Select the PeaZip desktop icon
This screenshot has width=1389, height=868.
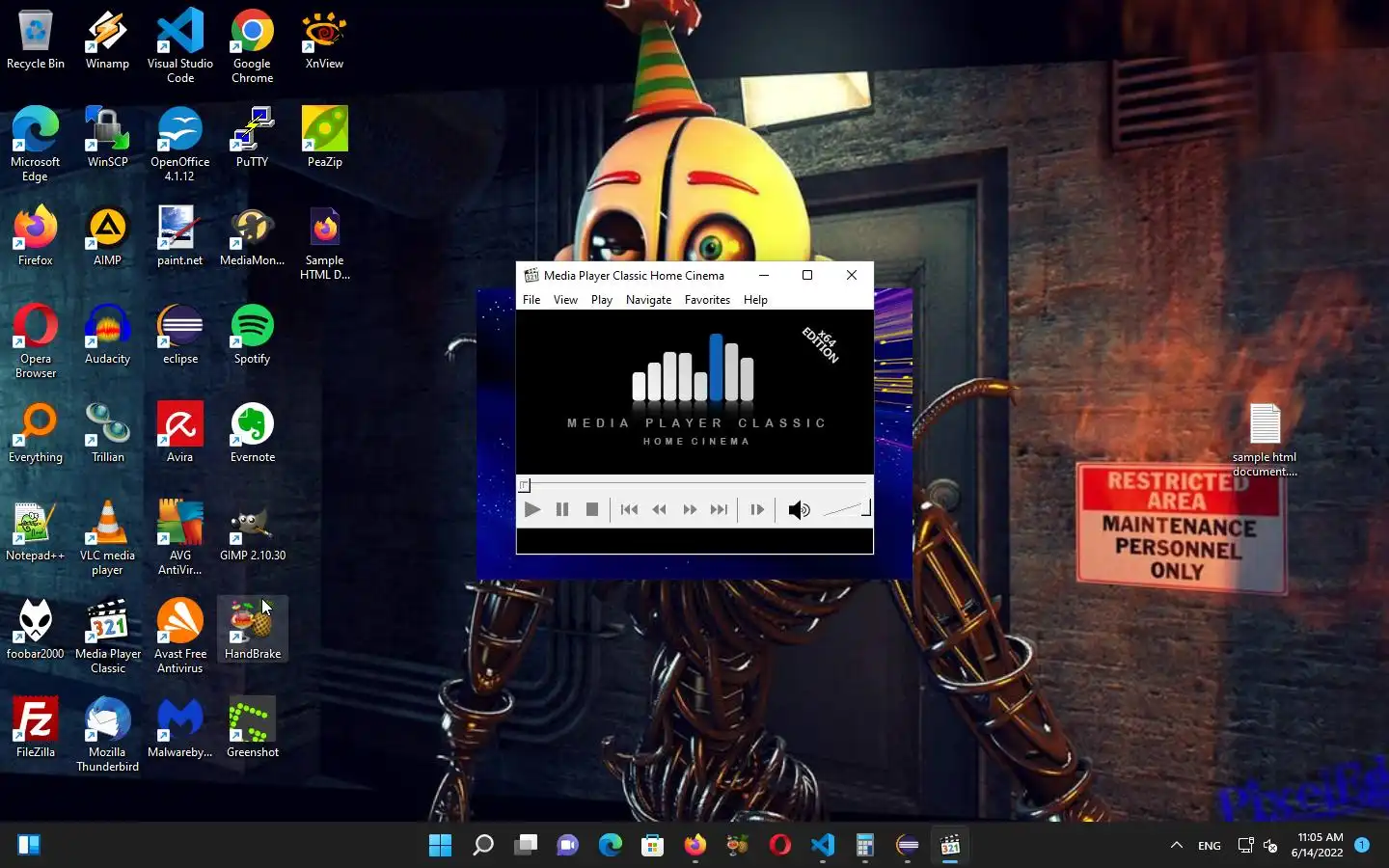point(324,138)
